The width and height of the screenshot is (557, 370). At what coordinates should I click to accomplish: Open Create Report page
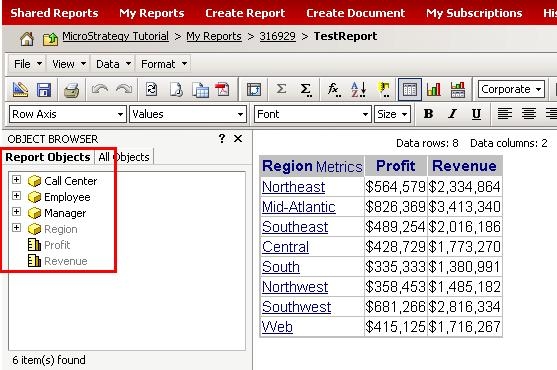point(245,13)
